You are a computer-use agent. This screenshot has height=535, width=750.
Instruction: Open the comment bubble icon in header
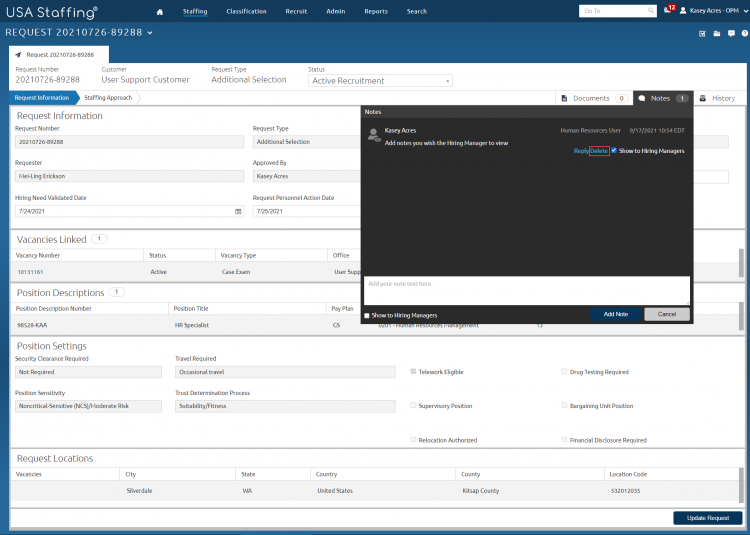pos(731,33)
